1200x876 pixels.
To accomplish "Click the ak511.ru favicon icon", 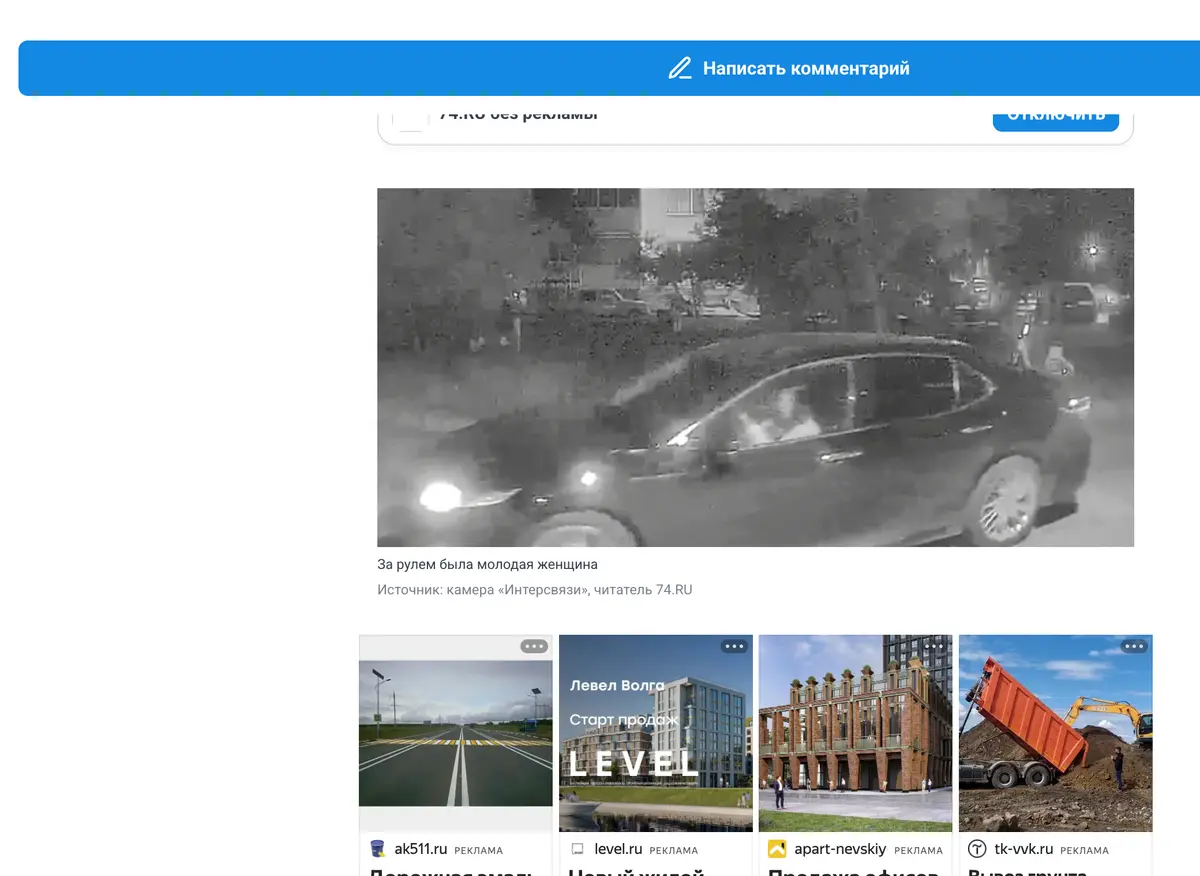I will point(377,849).
